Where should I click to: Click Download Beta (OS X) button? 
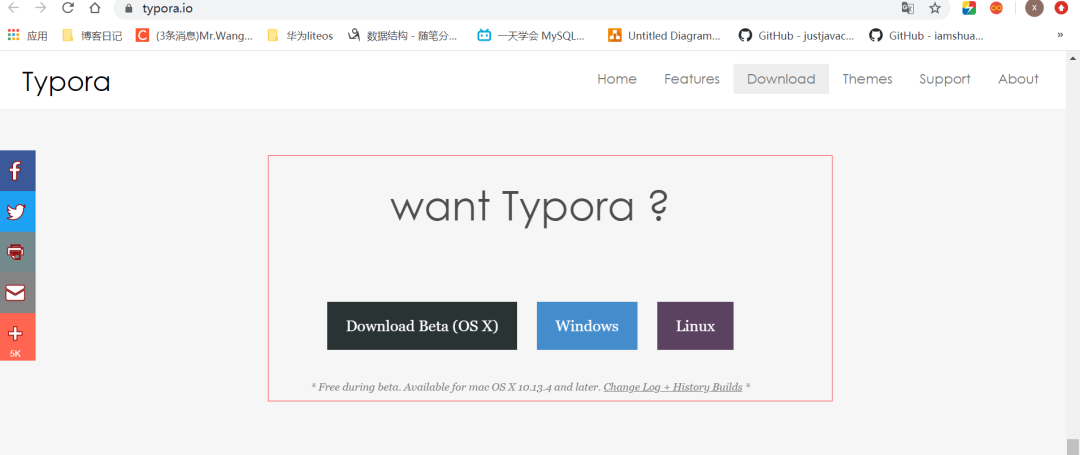(422, 326)
